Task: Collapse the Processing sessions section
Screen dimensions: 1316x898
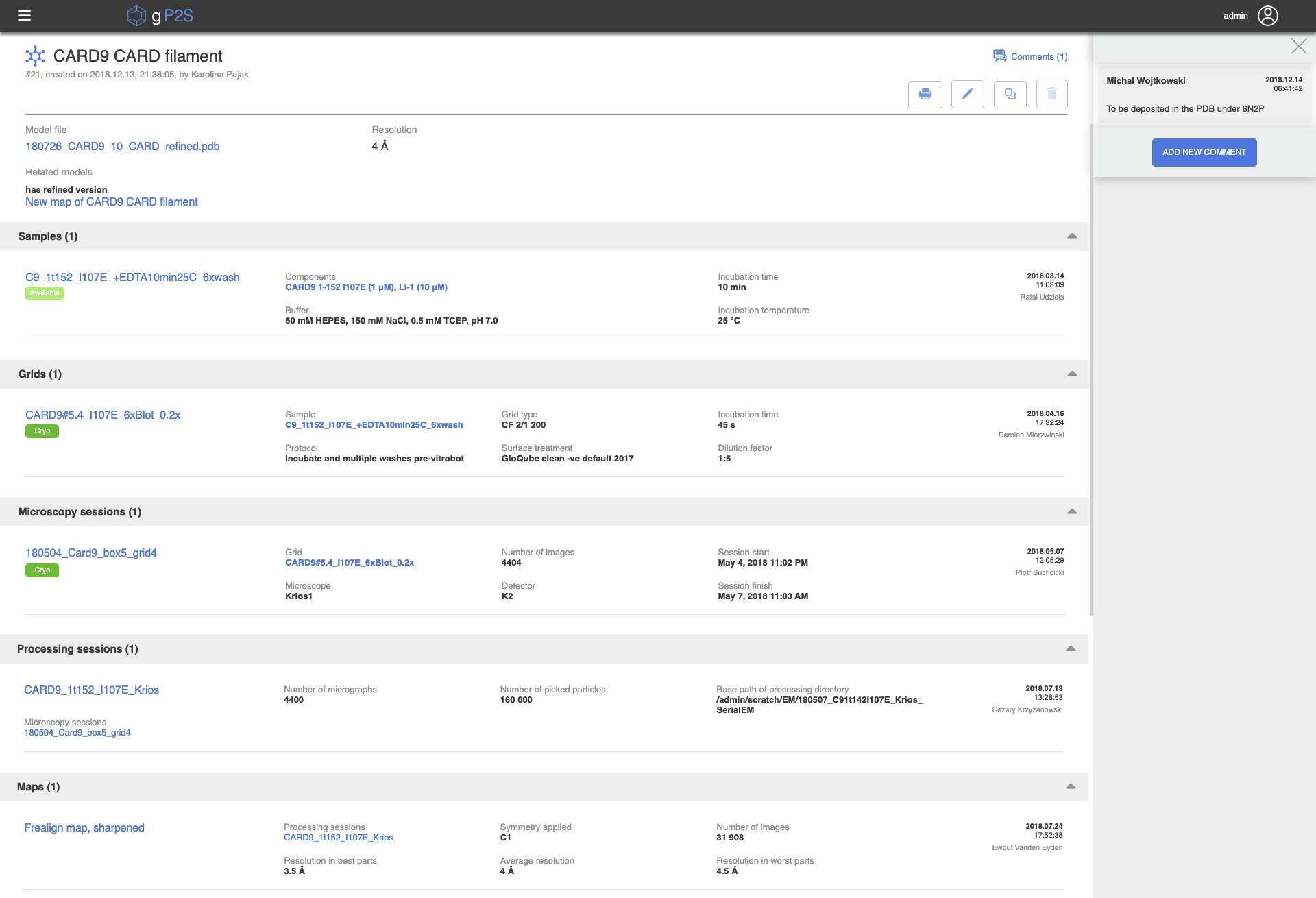Action: [x=1071, y=649]
